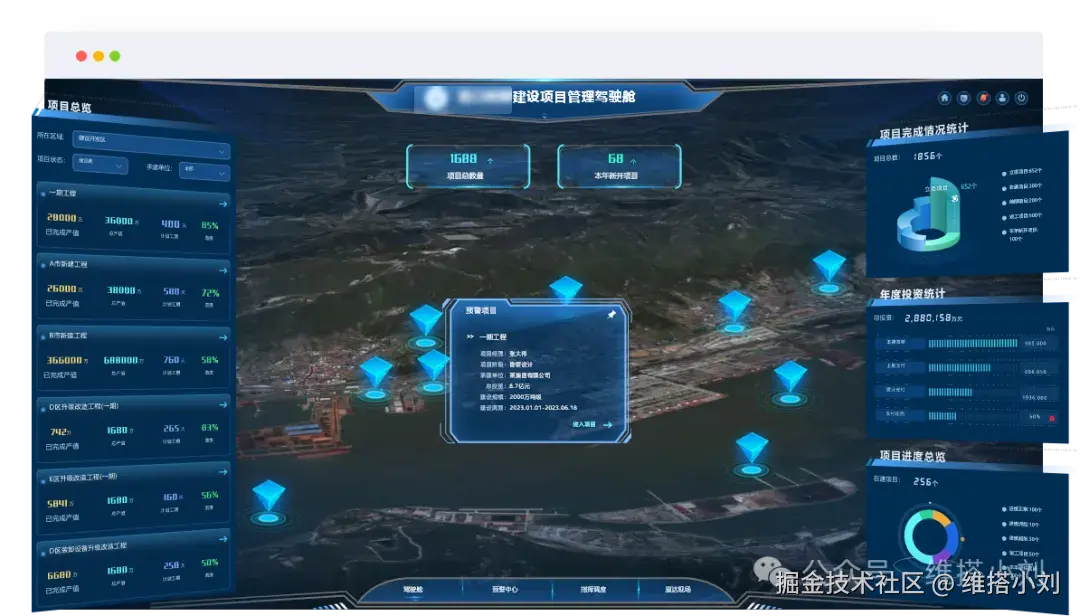This screenshot has height=616, width=1080.
Task: Click the donut chart in 项目进度总览
Action: [931, 537]
